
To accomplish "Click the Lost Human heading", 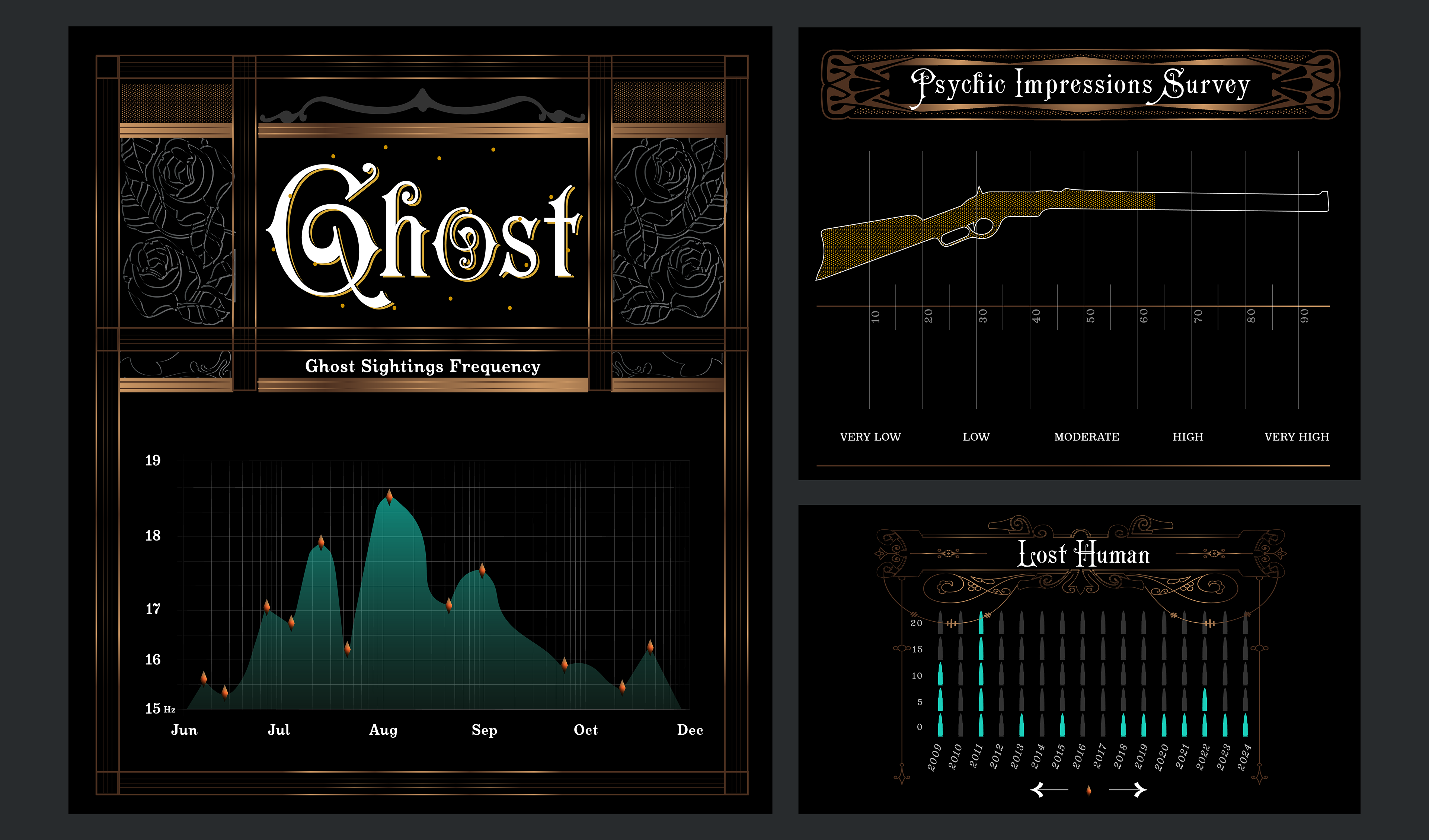I will pyautogui.click(x=1084, y=554).
